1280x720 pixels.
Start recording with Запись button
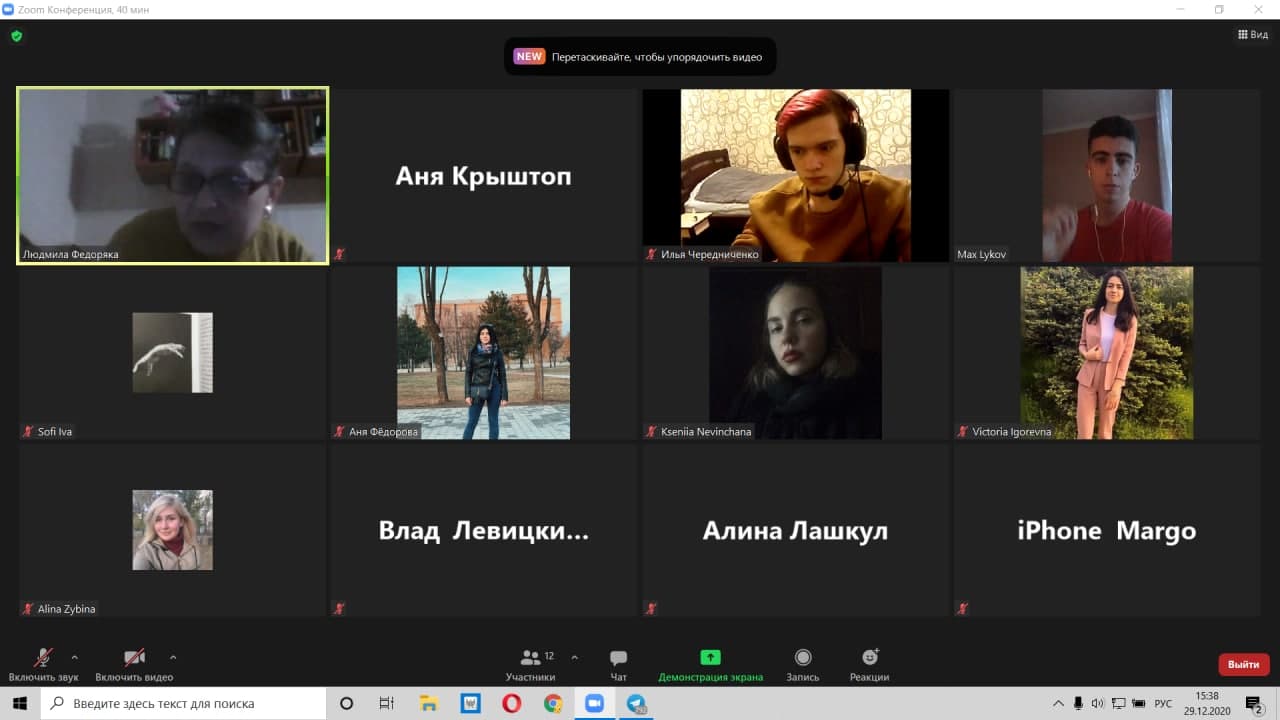click(x=802, y=664)
